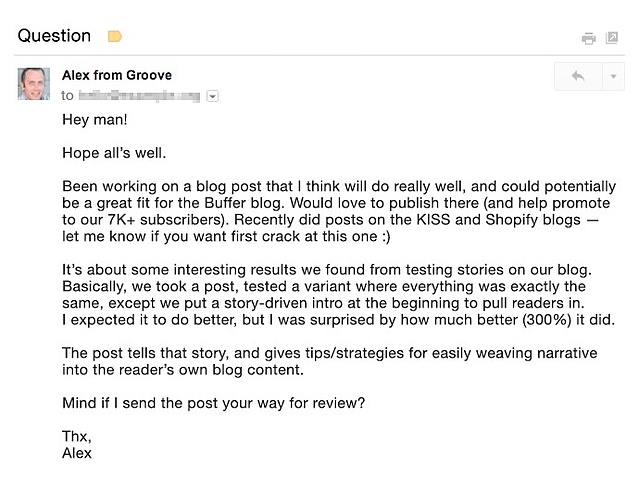Click Alex's profile photo

pos(34,83)
